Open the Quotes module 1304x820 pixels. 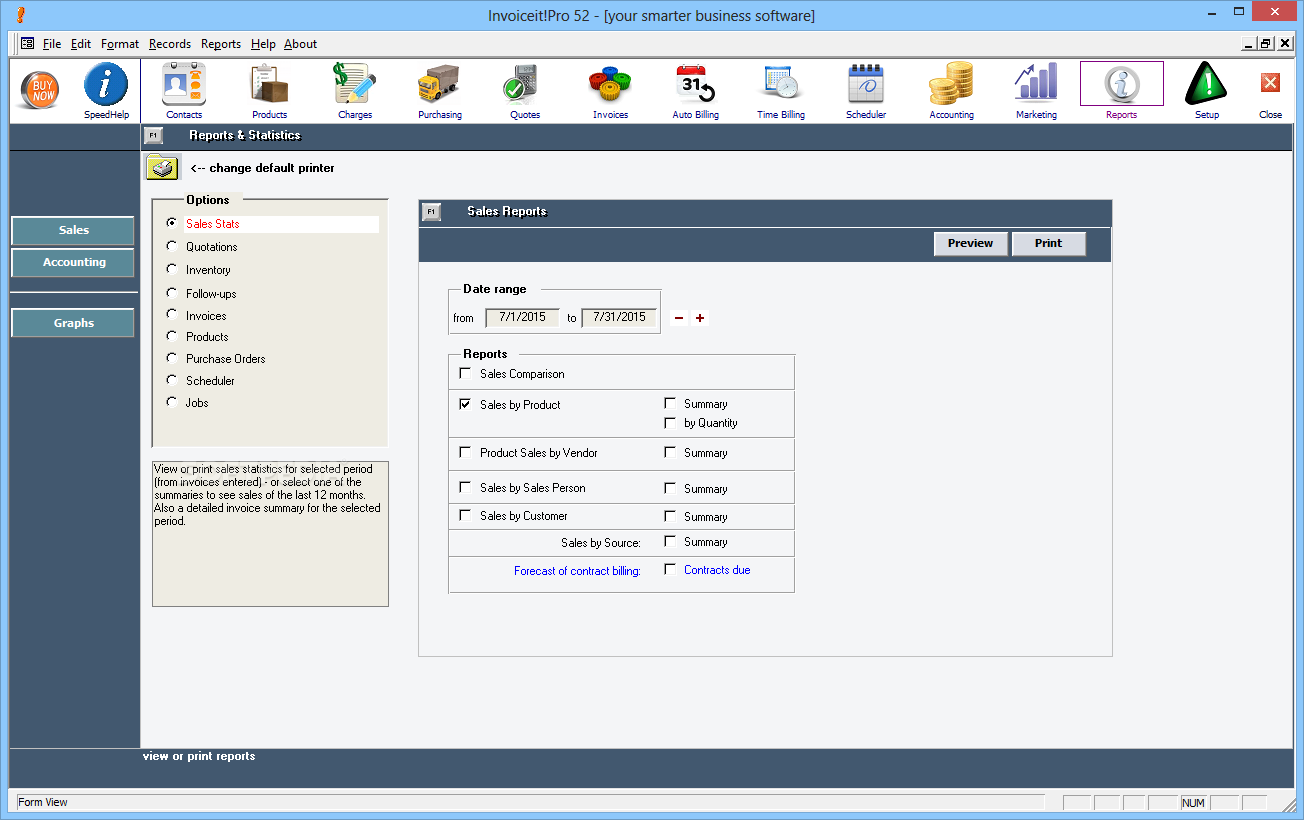[525, 91]
